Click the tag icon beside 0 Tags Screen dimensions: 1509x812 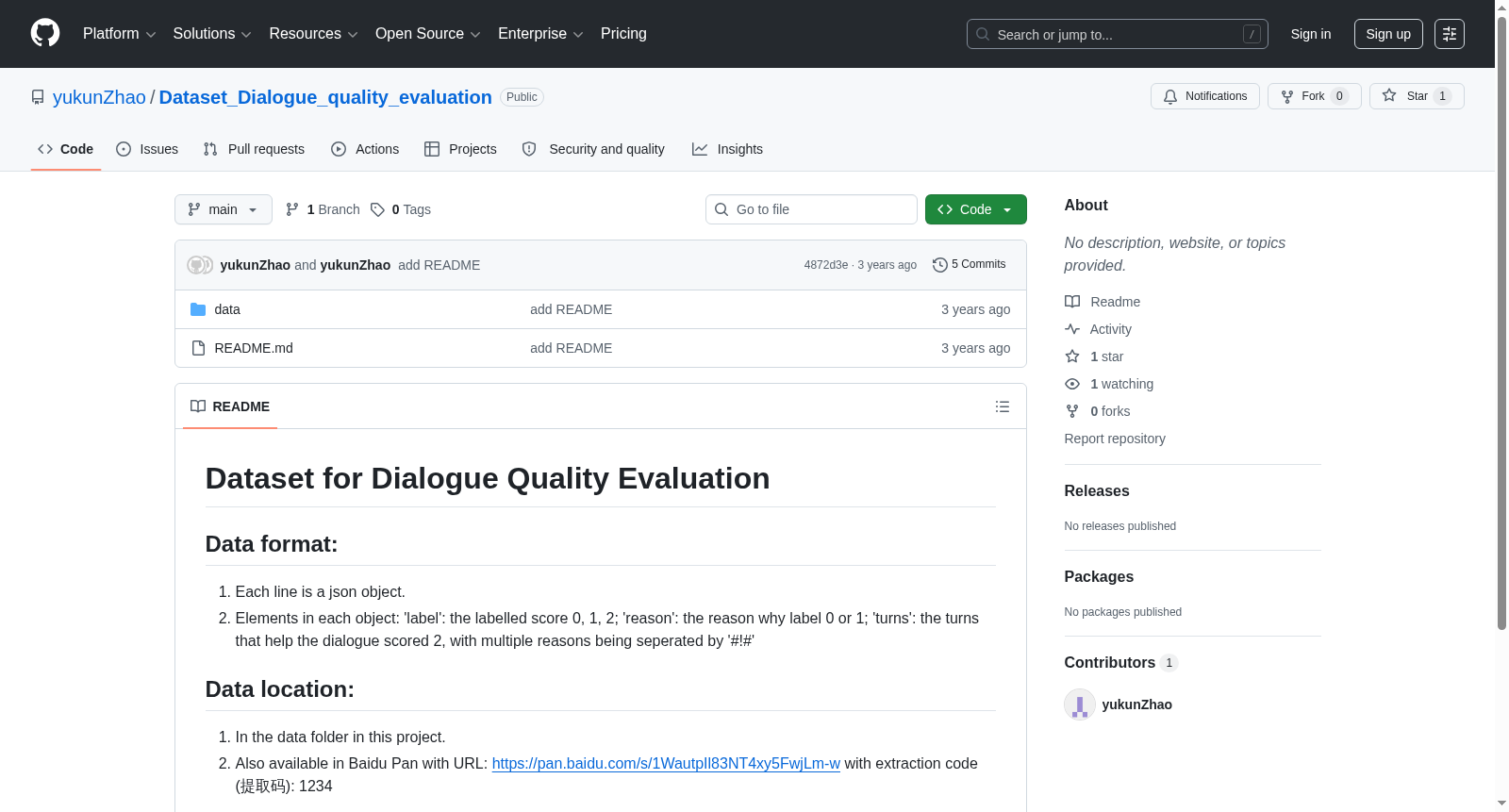[377, 209]
